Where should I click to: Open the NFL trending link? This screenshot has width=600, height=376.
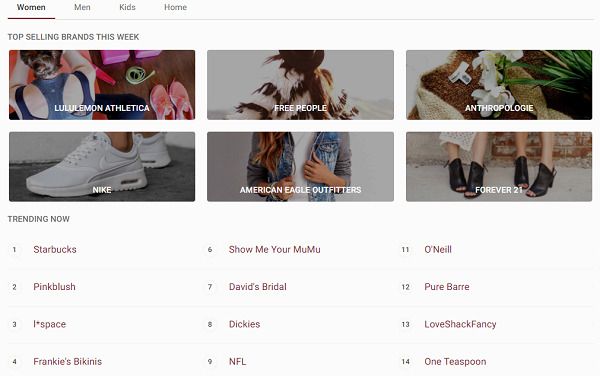[237, 362]
